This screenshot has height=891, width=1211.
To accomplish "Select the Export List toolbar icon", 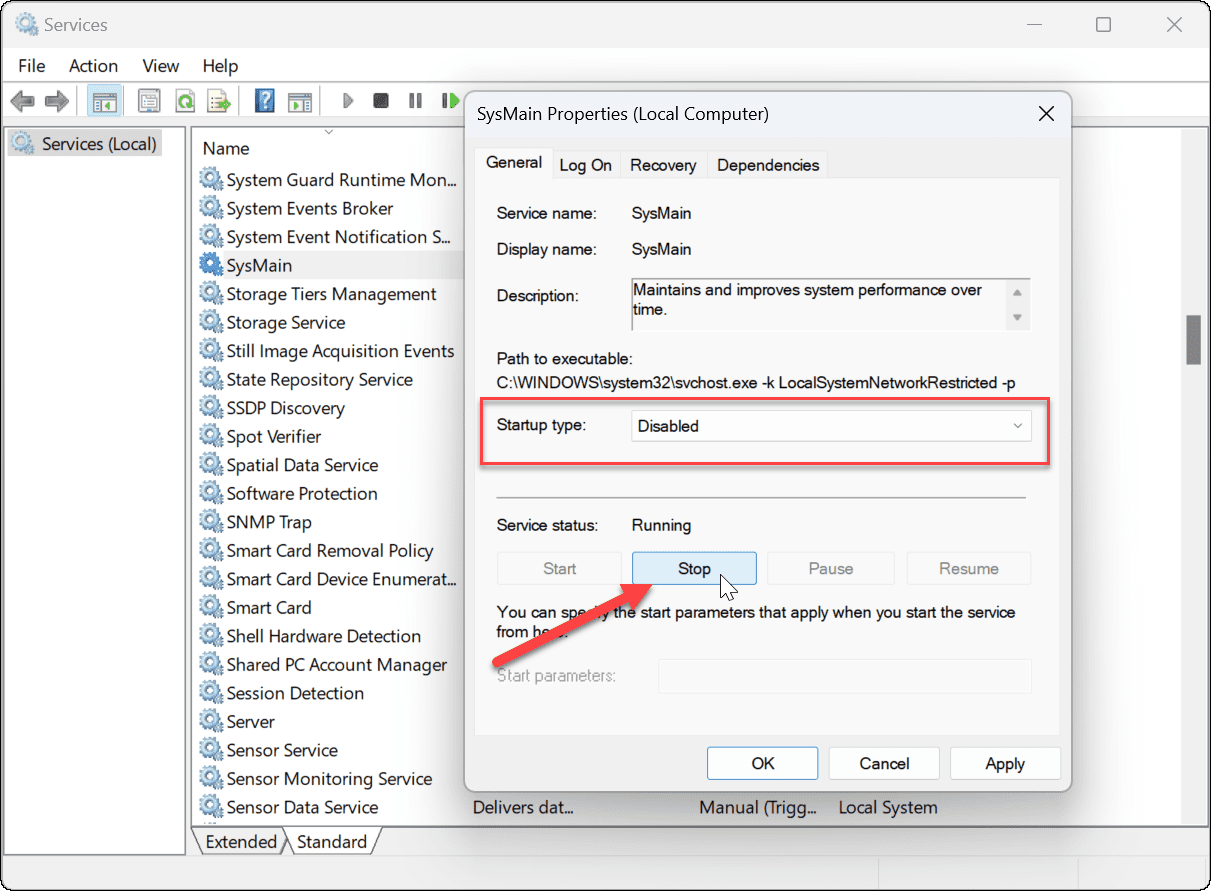I will point(220,100).
